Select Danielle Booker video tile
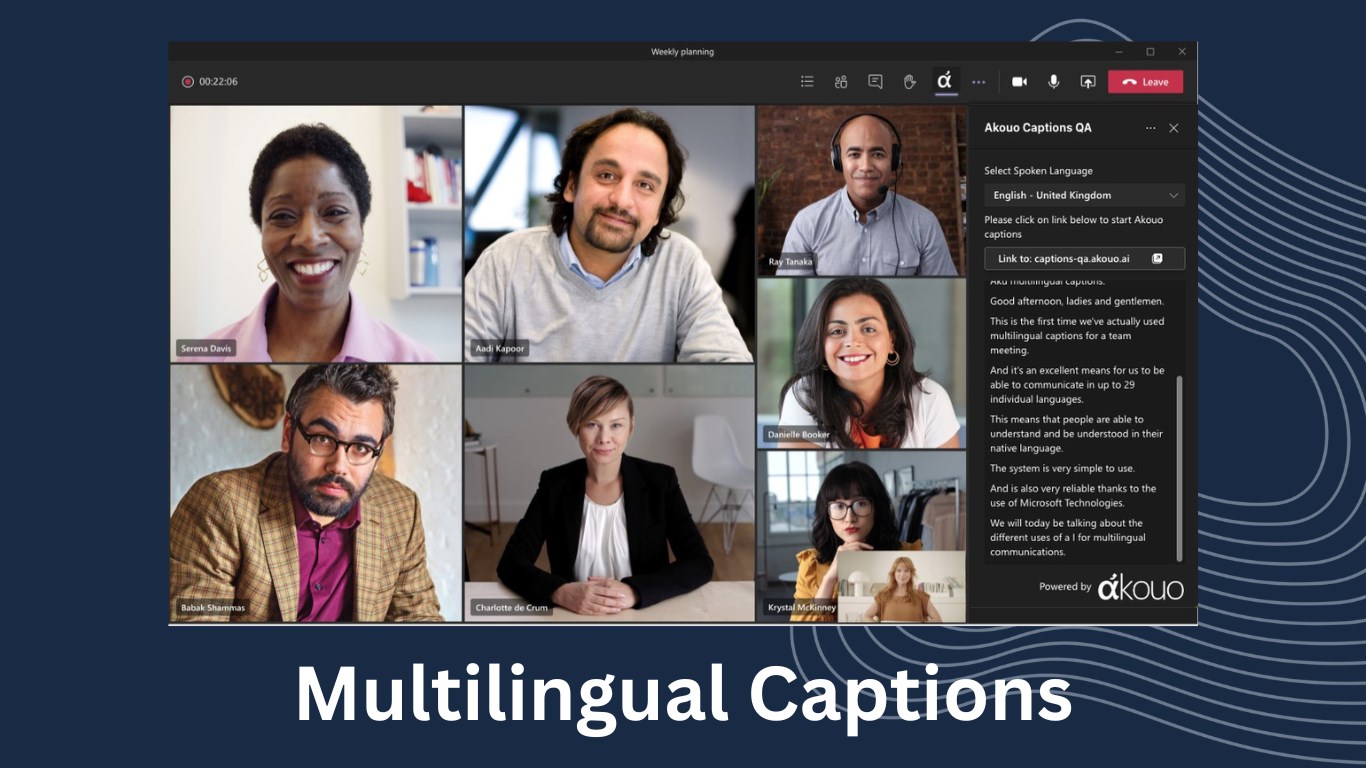 861,363
